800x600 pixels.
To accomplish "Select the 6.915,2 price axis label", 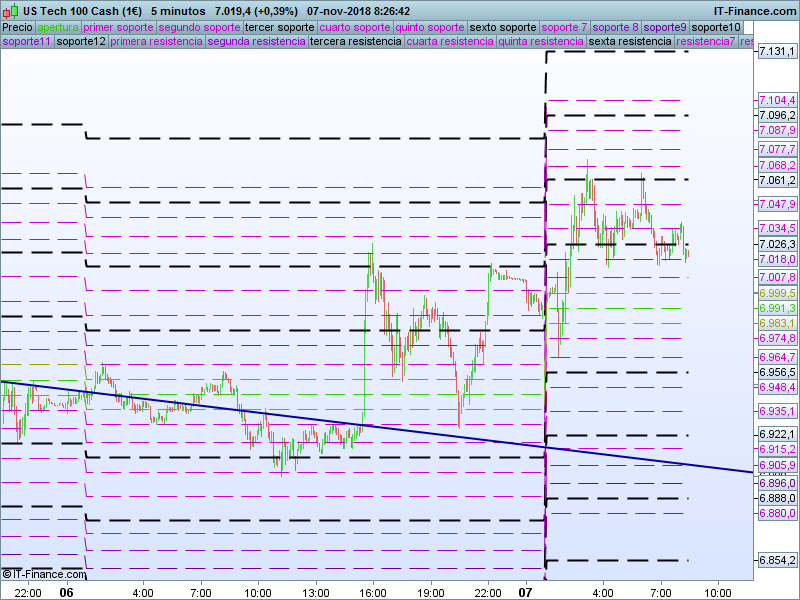I will 777,449.
